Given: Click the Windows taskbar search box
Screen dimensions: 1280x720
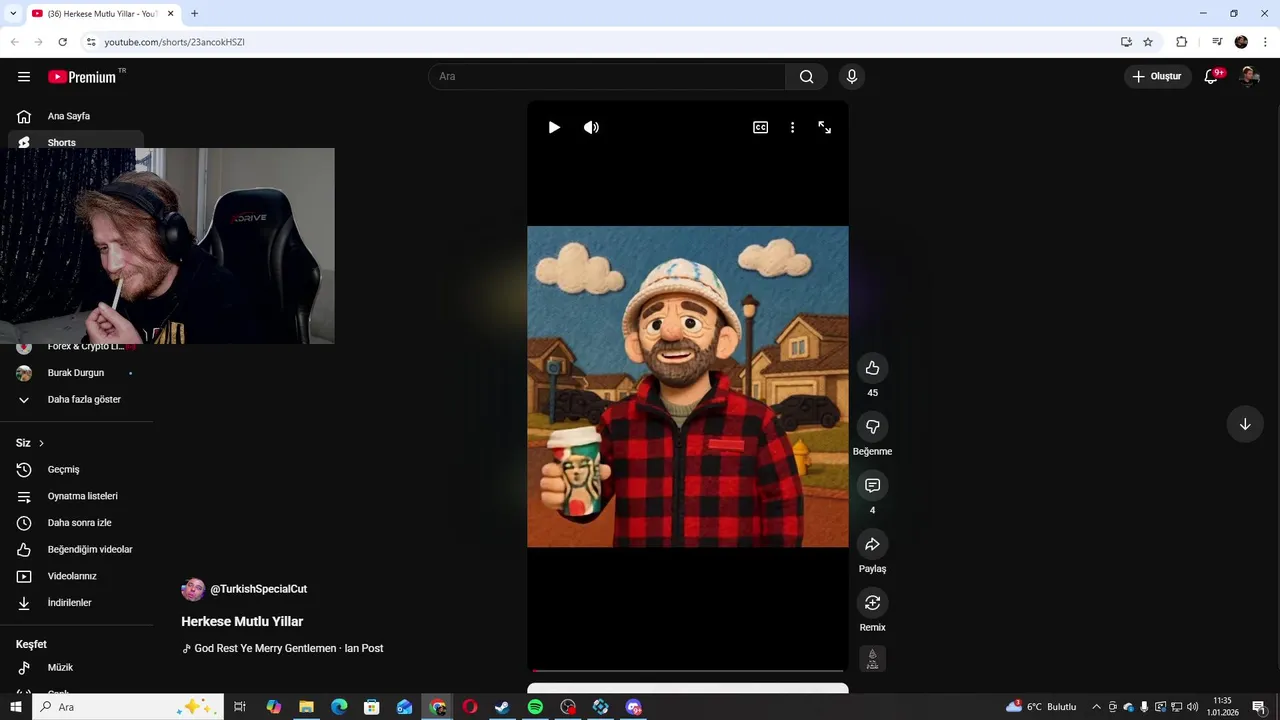Looking at the screenshot, I should click(x=127, y=707).
